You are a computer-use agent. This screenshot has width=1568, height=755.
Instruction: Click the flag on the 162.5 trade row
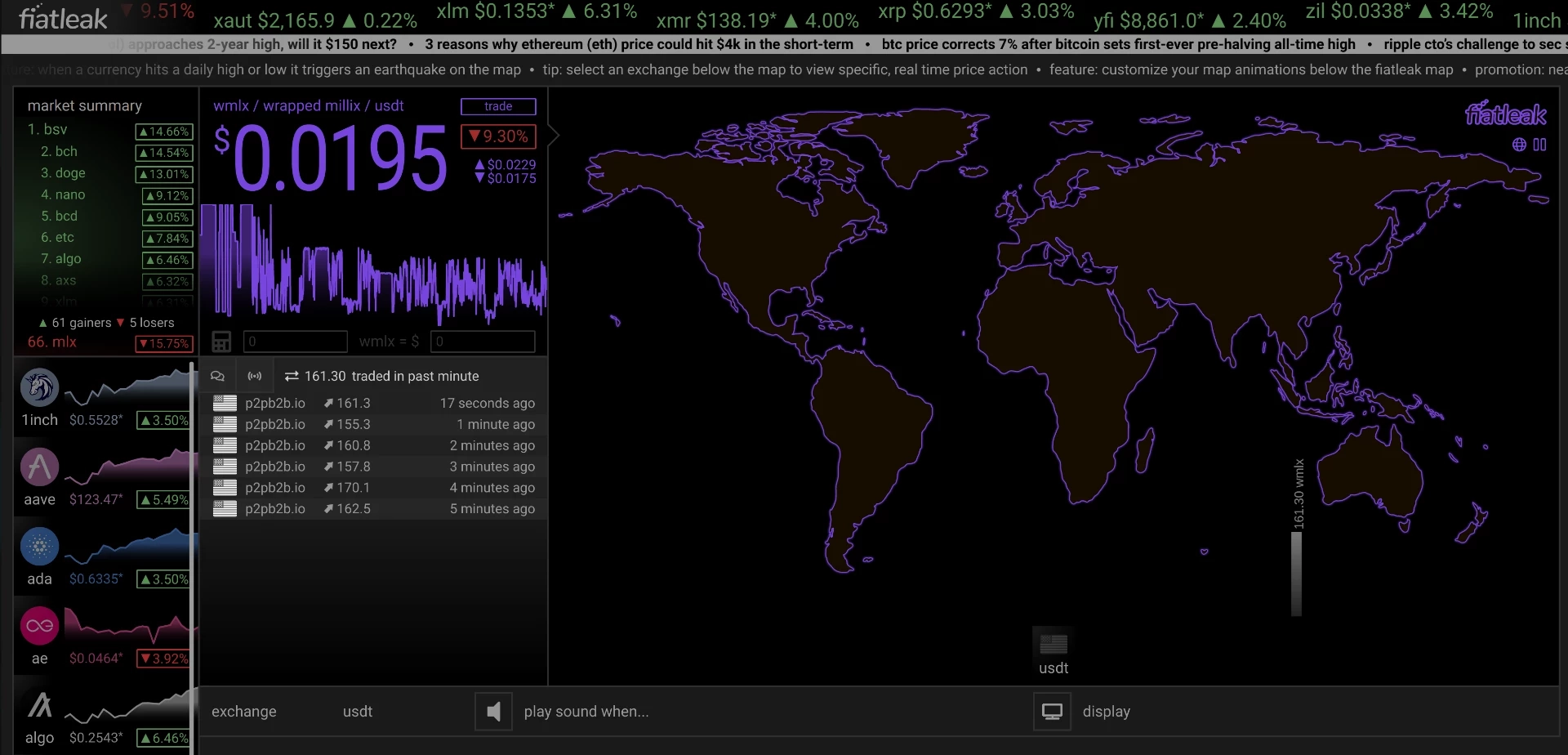[225, 509]
